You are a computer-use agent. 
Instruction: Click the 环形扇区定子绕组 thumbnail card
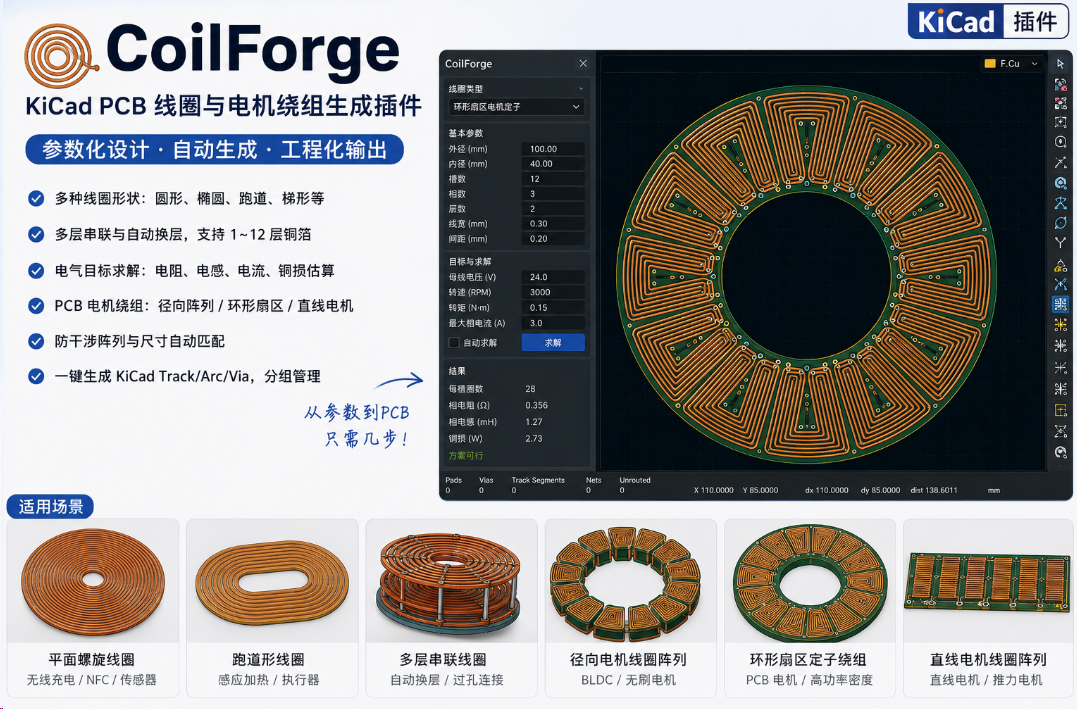(x=810, y=608)
